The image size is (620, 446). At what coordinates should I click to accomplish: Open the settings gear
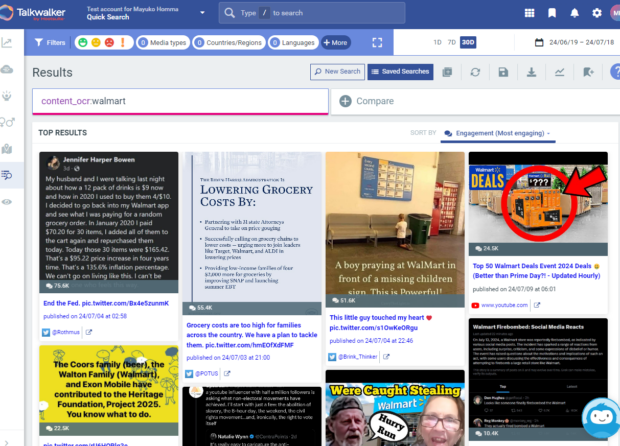point(597,13)
